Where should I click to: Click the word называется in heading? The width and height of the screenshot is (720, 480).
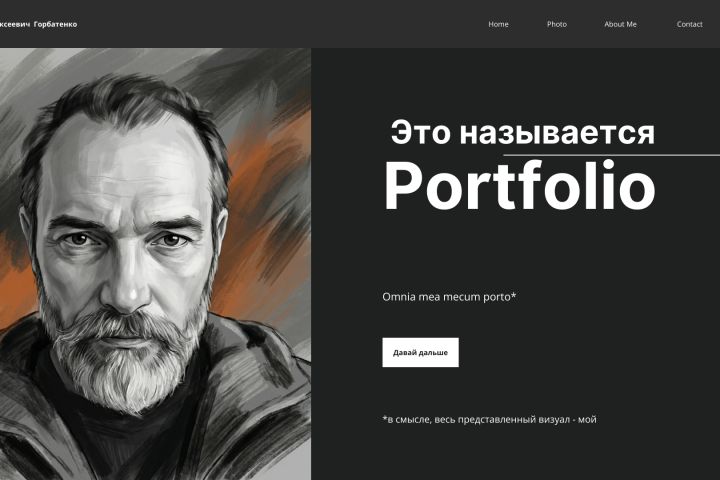tap(557, 133)
